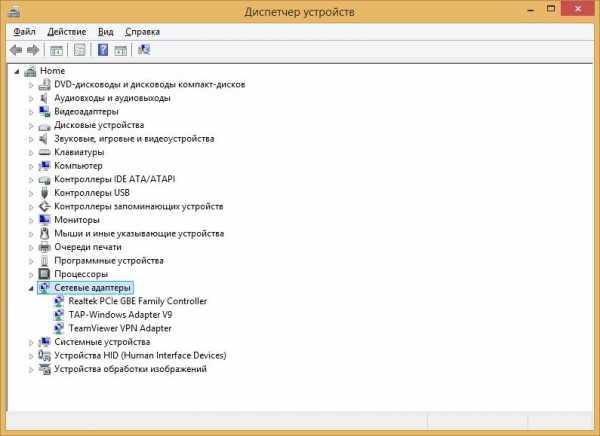The width and height of the screenshot is (600, 436).
Task: Select Устройства обработки изображений label
Action: [x=130, y=369]
